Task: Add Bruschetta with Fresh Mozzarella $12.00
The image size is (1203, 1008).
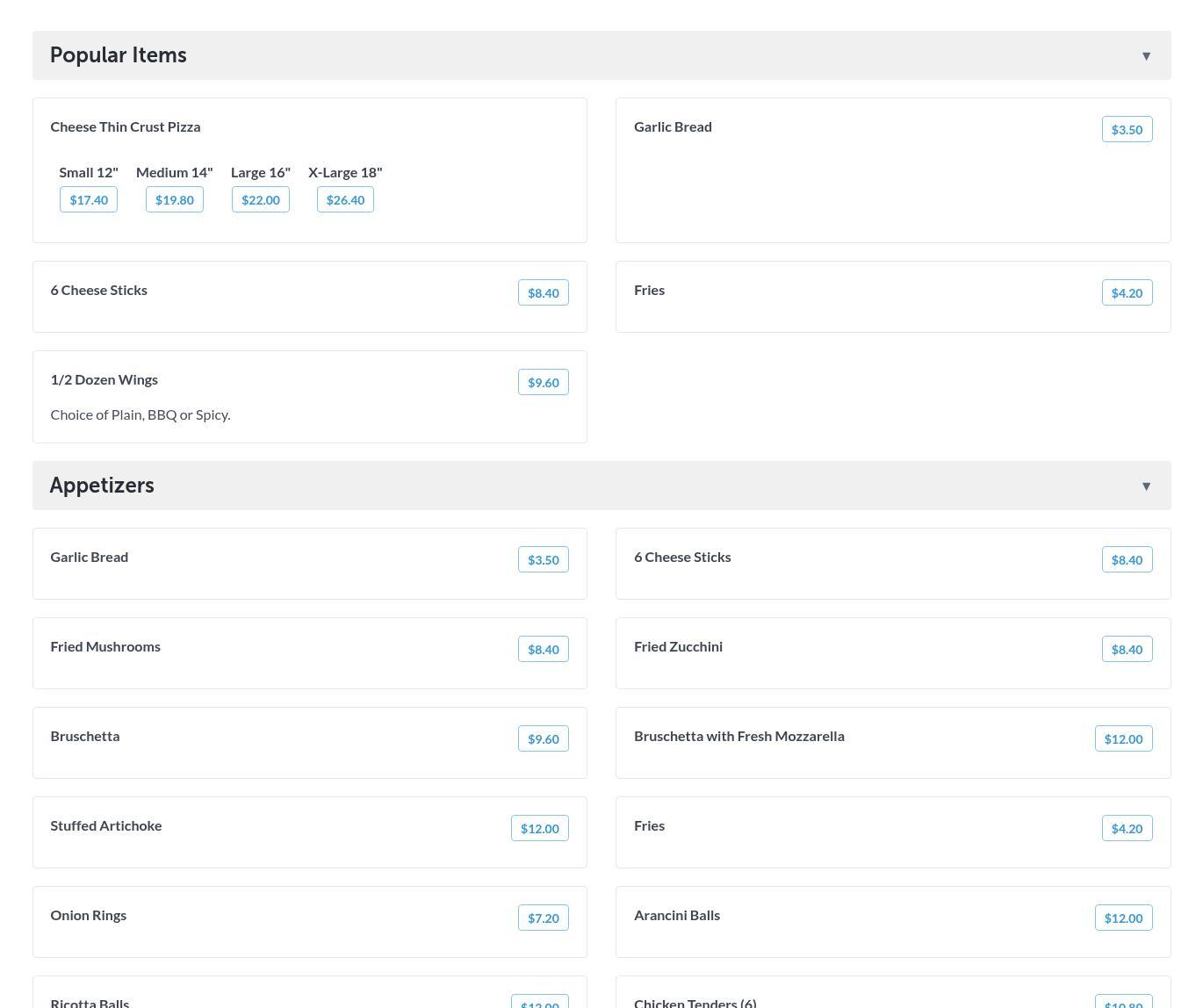Action: (1123, 739)
